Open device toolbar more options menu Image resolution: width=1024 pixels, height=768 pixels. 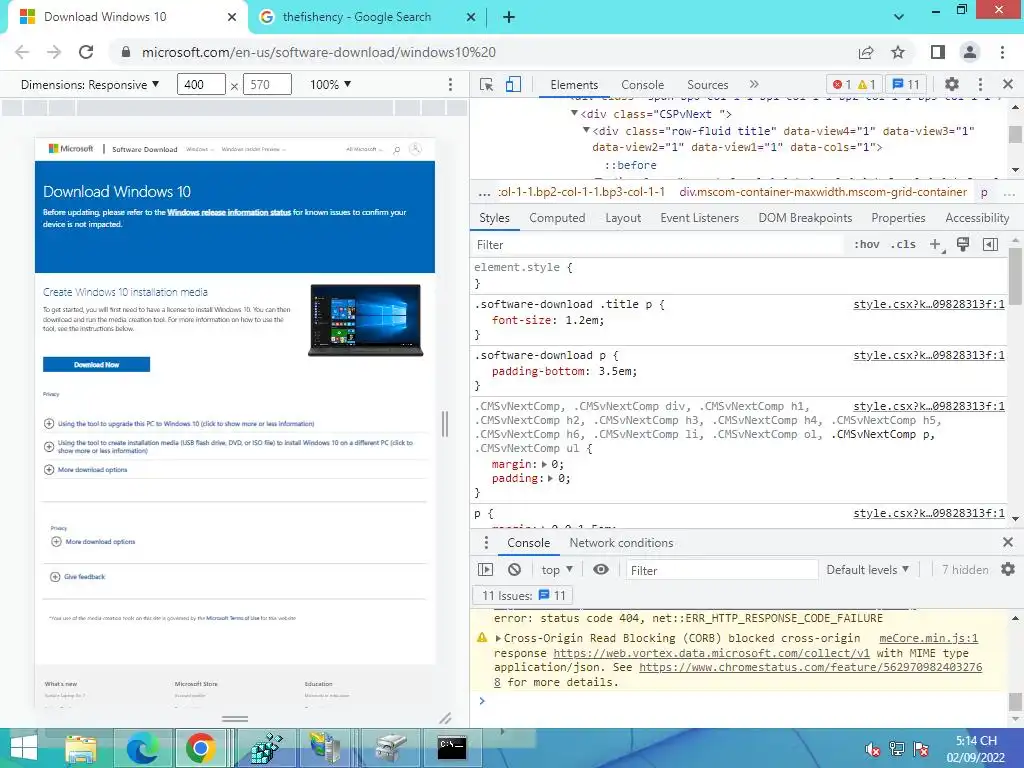point(450,85)
